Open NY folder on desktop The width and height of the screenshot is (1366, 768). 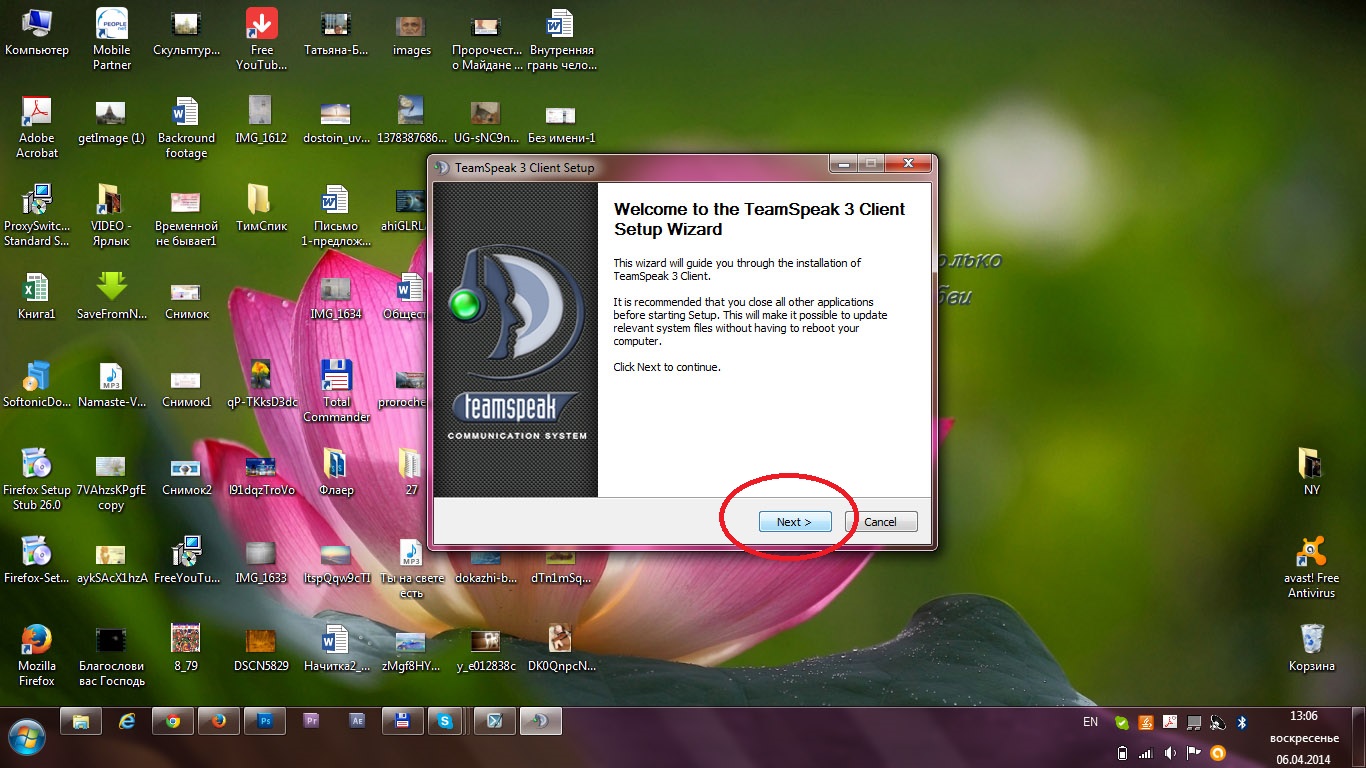(x=1311, y=471)
